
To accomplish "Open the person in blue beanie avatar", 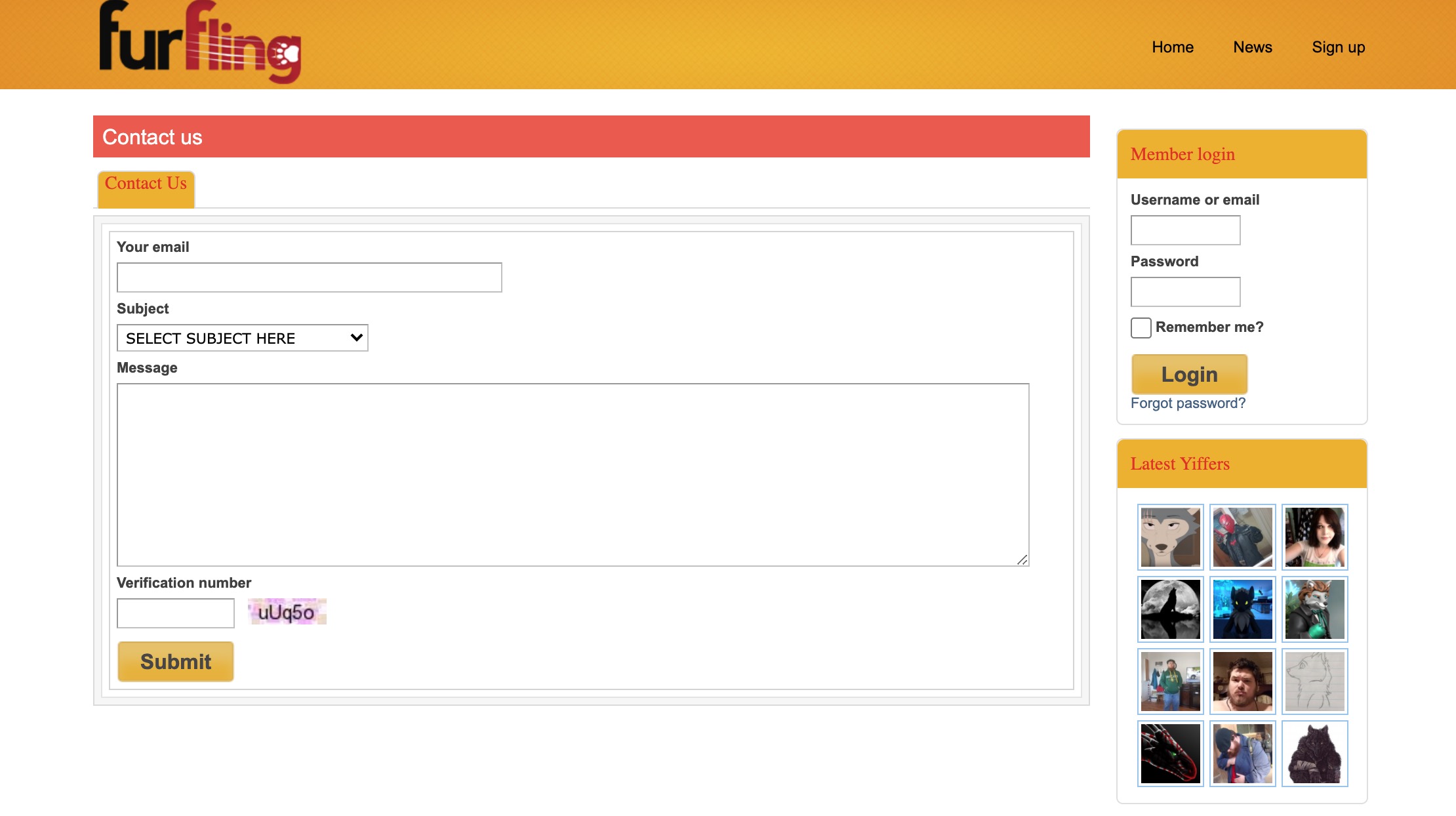I will [x=1243, y=754].
